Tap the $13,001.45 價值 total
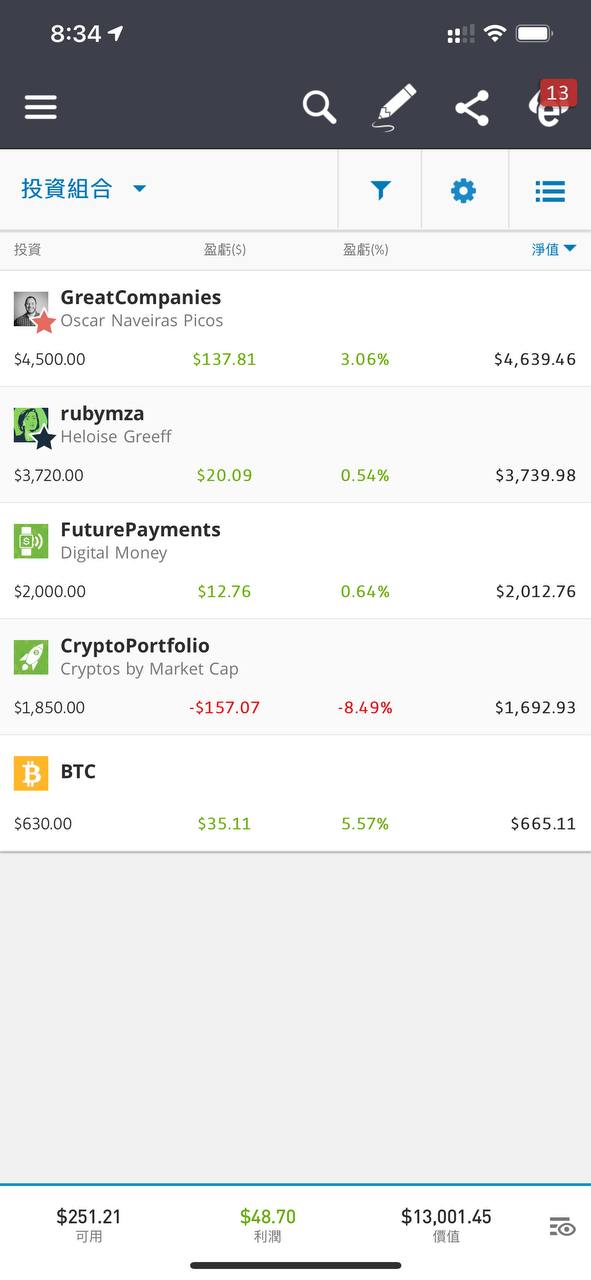Screen dimensions: 591x1280 (x=446, y=1225)
